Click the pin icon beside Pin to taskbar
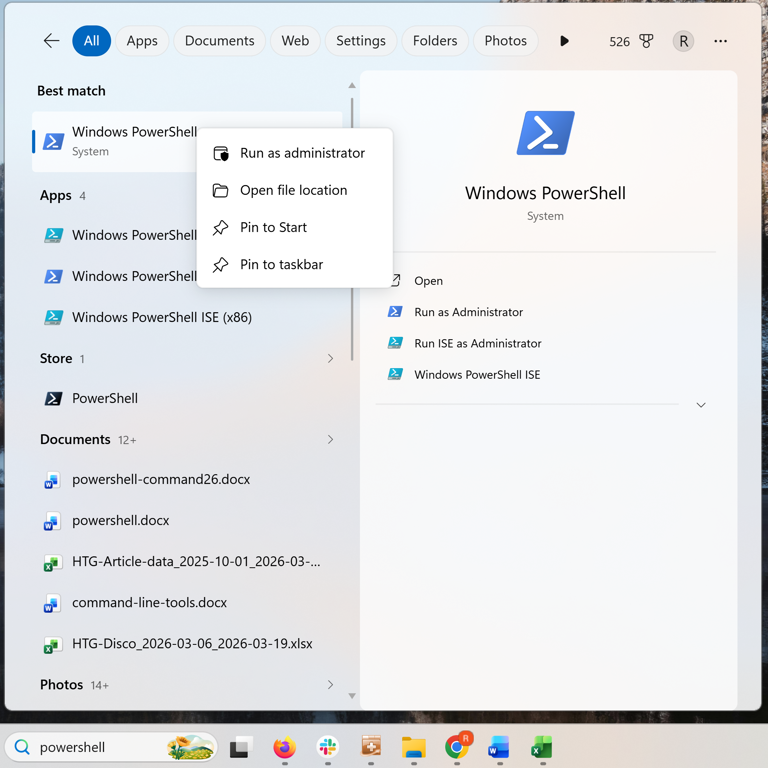The height and width of the screenshot is (768, 768). 220,265
